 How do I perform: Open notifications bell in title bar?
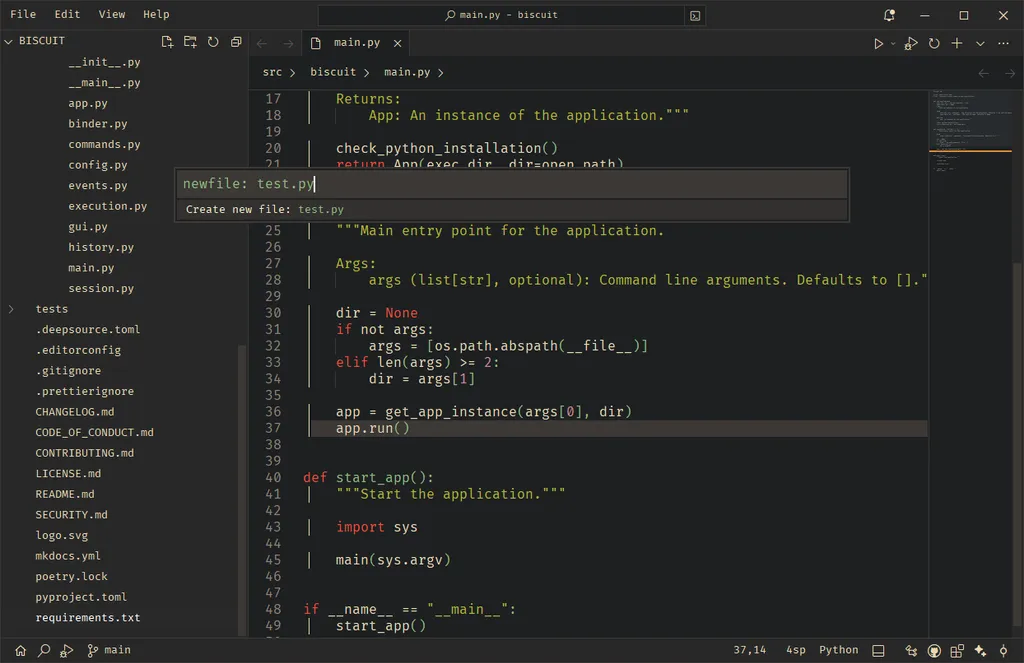[x=889, y=15]
